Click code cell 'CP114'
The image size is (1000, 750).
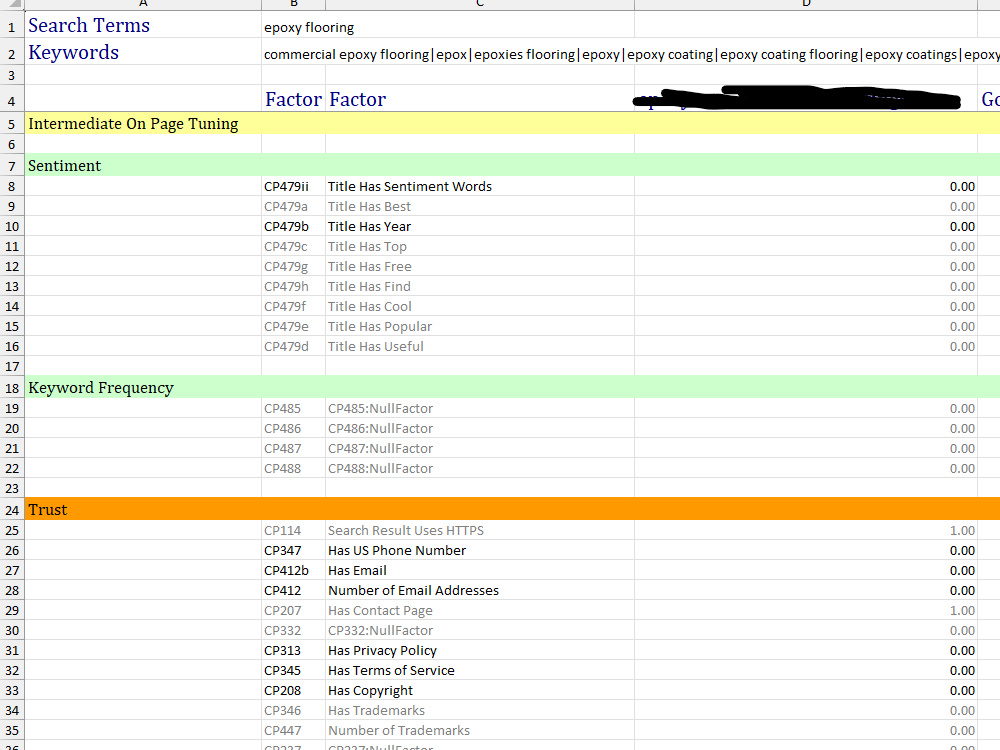point(293,531)
